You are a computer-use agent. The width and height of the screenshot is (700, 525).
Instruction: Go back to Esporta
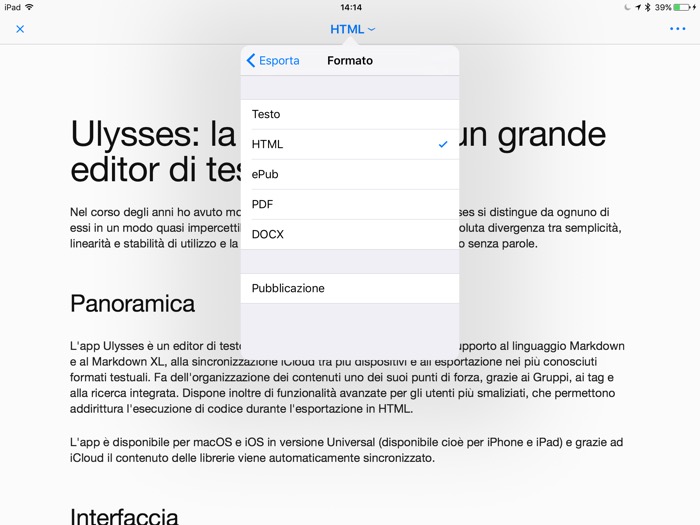tap(273, 61)
